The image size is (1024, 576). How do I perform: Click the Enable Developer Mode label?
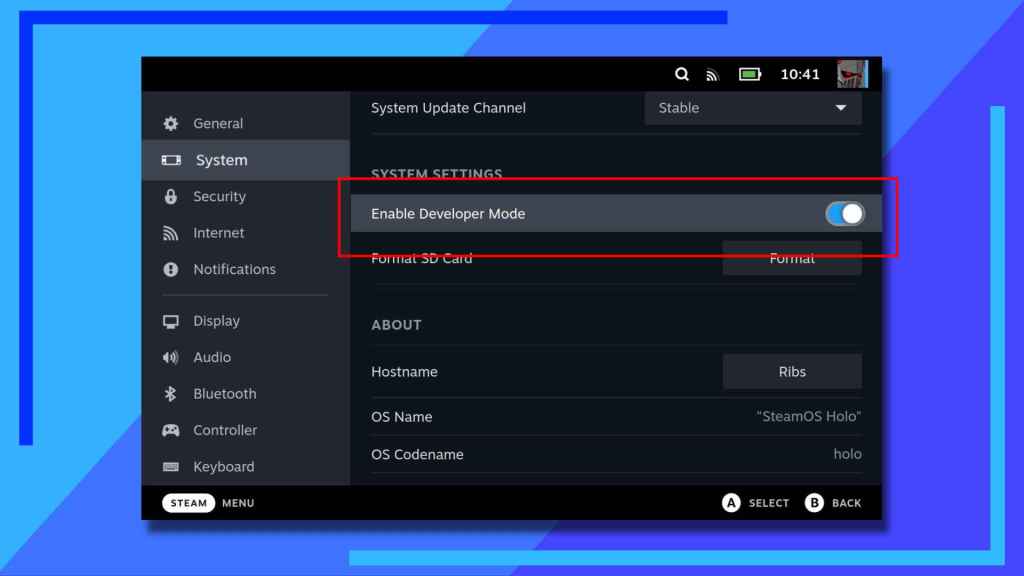pos(448,214)
